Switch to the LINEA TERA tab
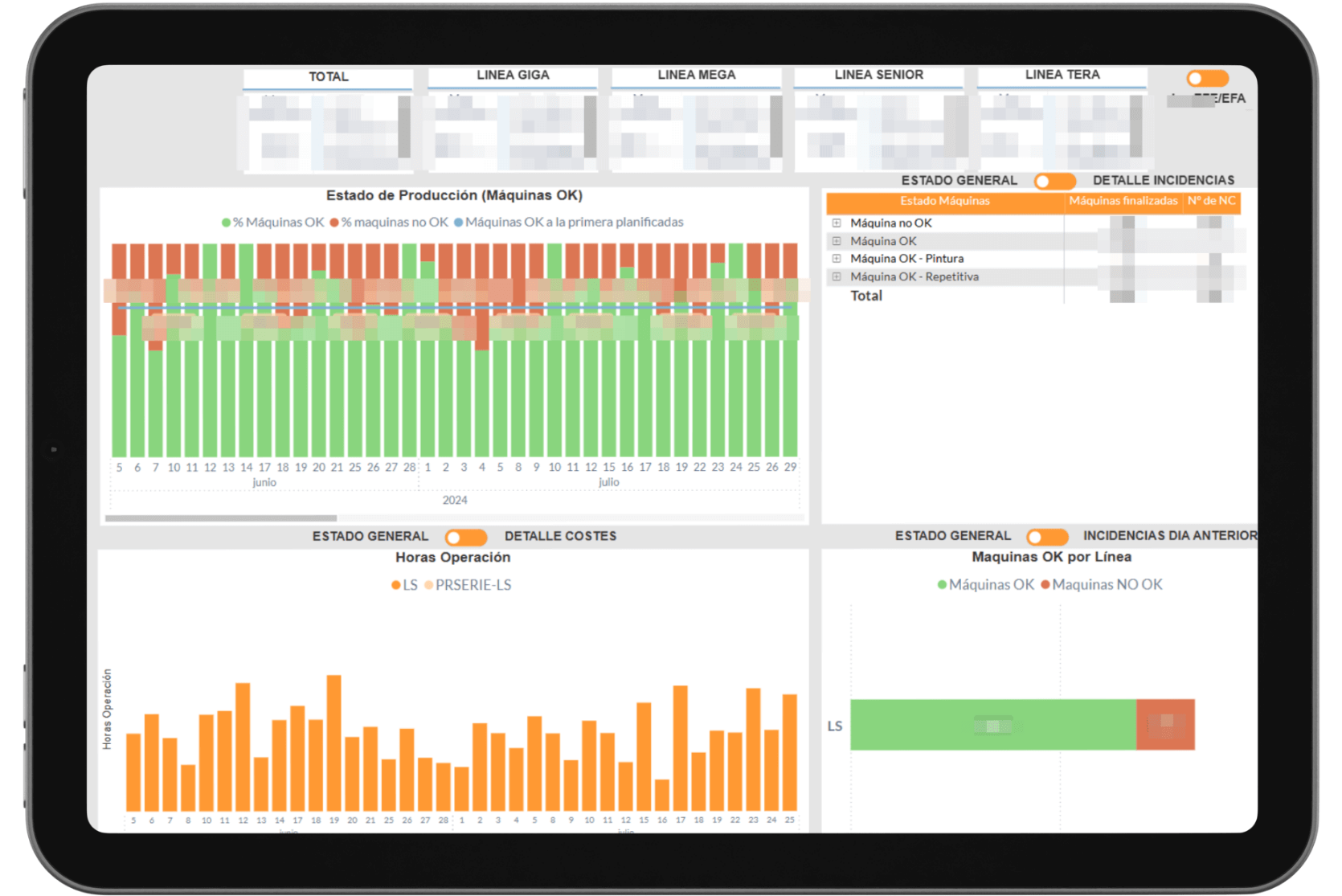 click(x=1062, y=76)
